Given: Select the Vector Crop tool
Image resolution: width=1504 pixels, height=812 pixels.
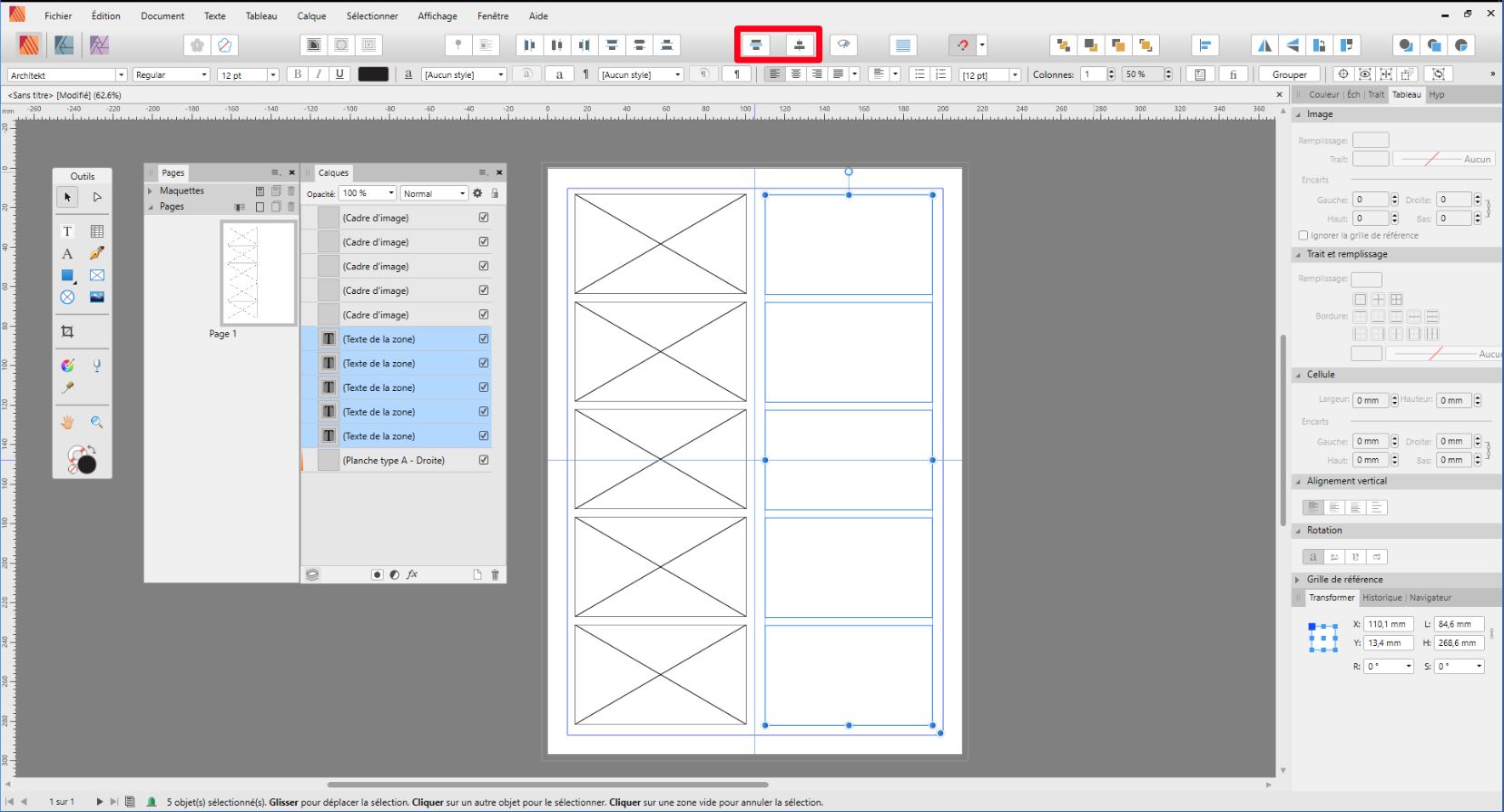Looking at the screenshot, I should [x=67, y=332].
